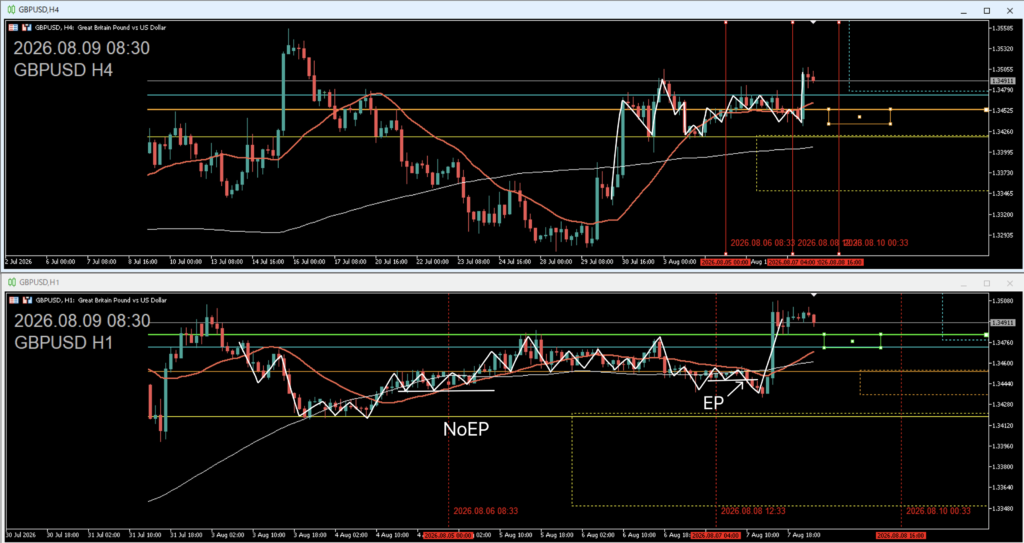Click the GBPUSD,H4 window title icon
The width and height of the screenshot is (1024, 543).
[x=11, y=10]
